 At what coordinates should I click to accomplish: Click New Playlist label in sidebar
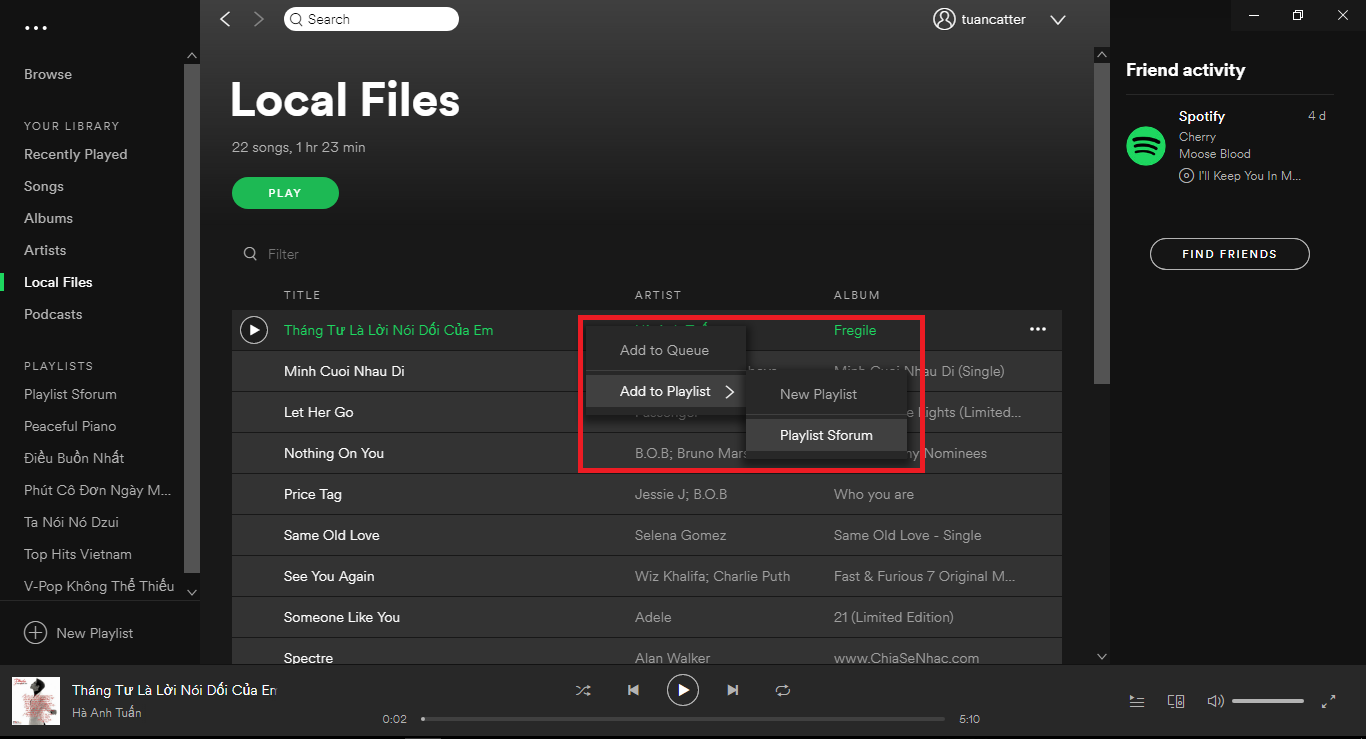coord(95,633)
